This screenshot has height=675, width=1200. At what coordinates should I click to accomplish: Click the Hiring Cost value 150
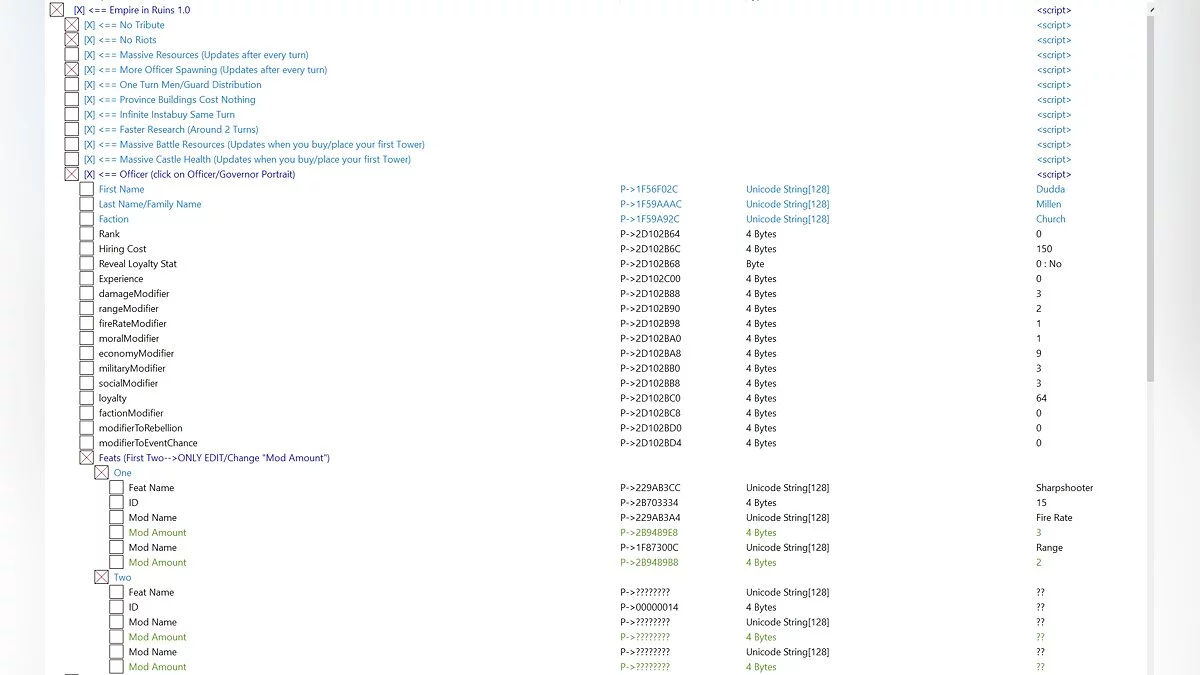(x=1044, y=249)
